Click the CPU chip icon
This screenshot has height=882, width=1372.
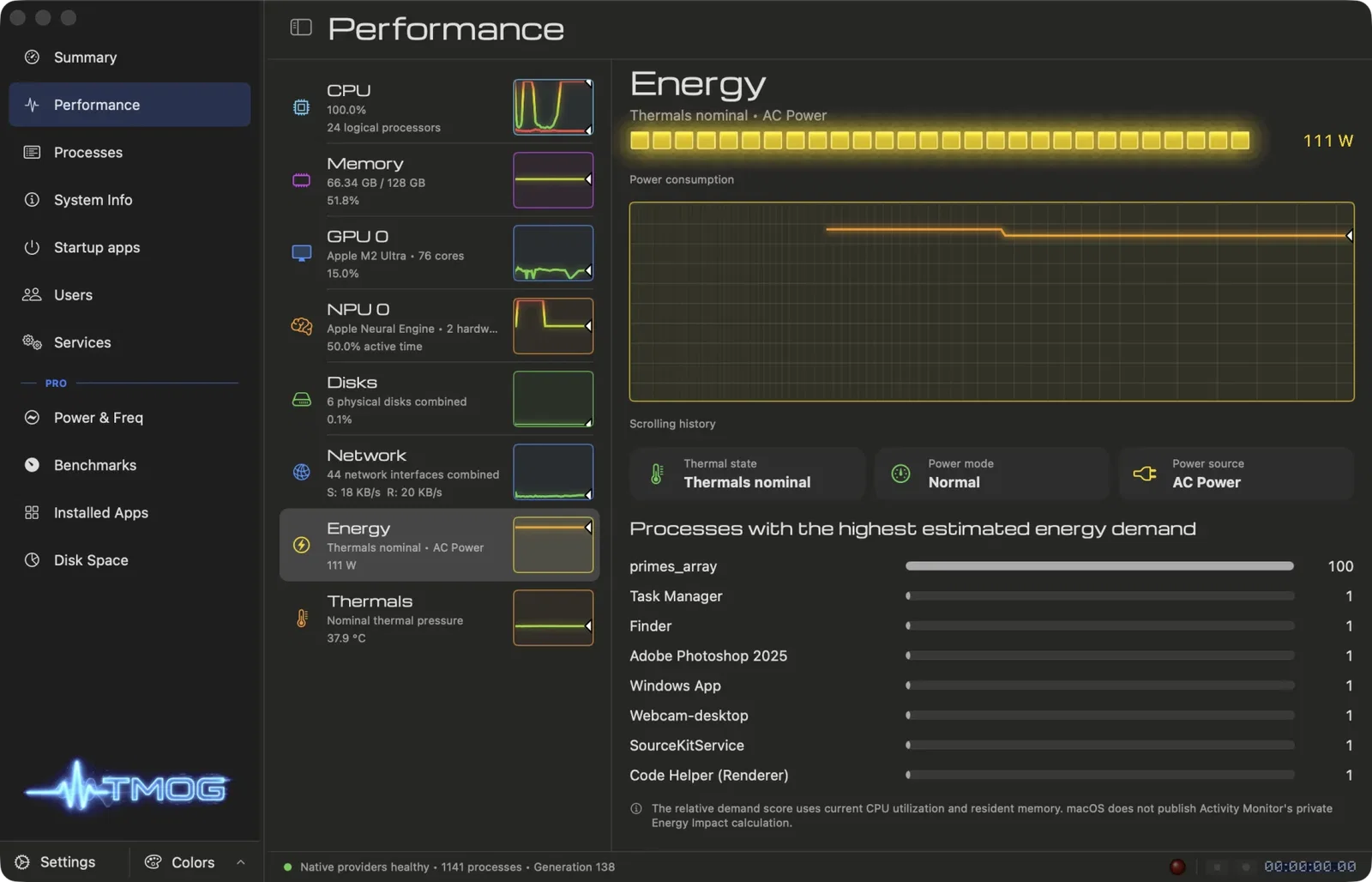pyautogui.click(x=301, y=107)
